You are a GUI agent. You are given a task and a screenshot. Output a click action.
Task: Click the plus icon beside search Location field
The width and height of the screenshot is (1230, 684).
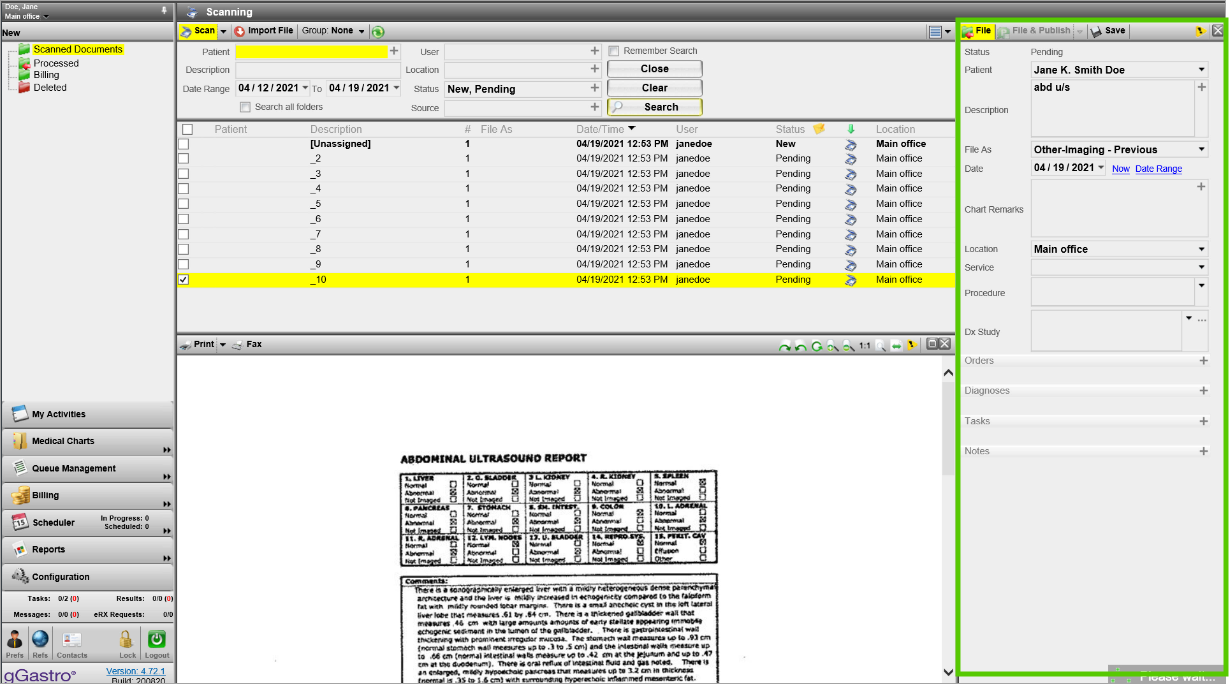click(x=595, y=70)
